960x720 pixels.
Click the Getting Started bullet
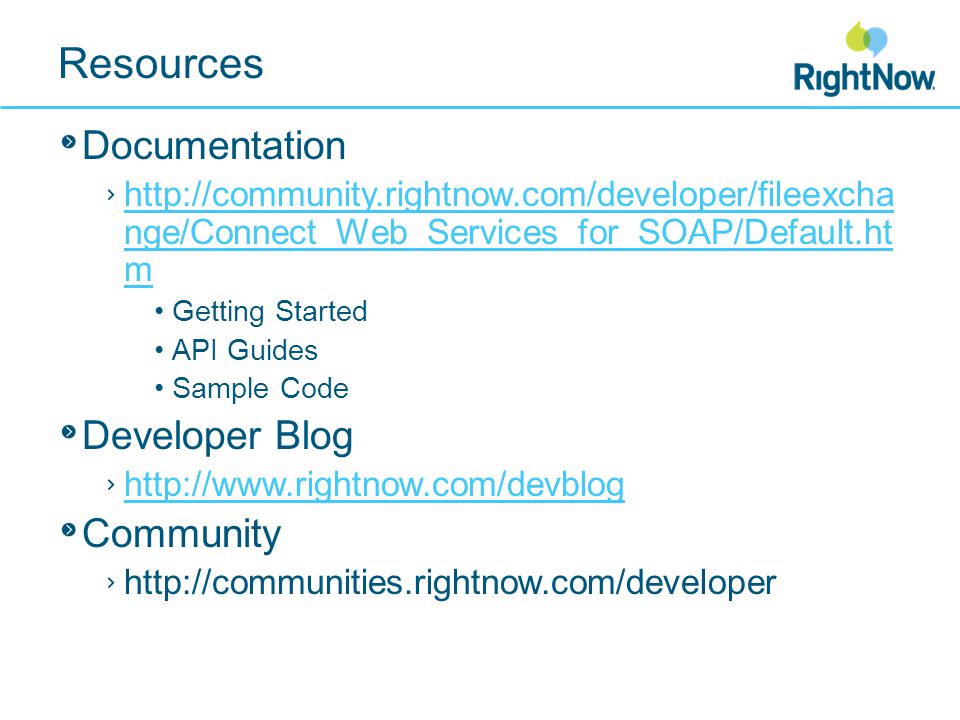pyautogui.click(x=270, y=312)
